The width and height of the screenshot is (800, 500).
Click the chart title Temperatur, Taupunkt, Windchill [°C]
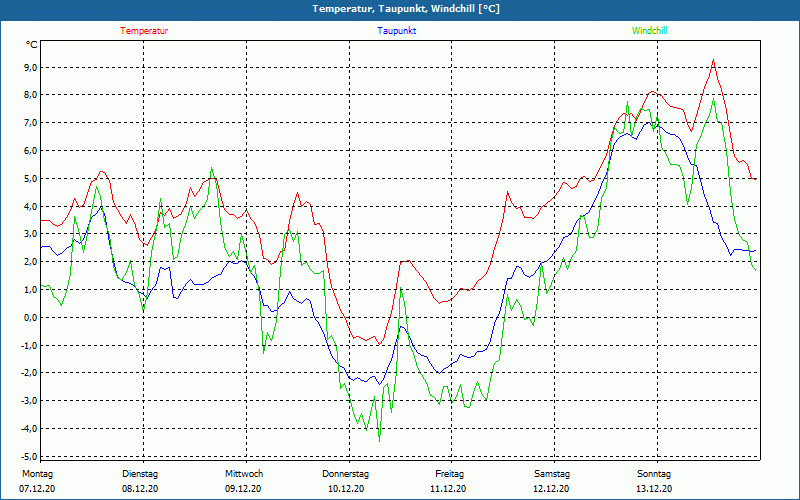(x=406, y=9)
